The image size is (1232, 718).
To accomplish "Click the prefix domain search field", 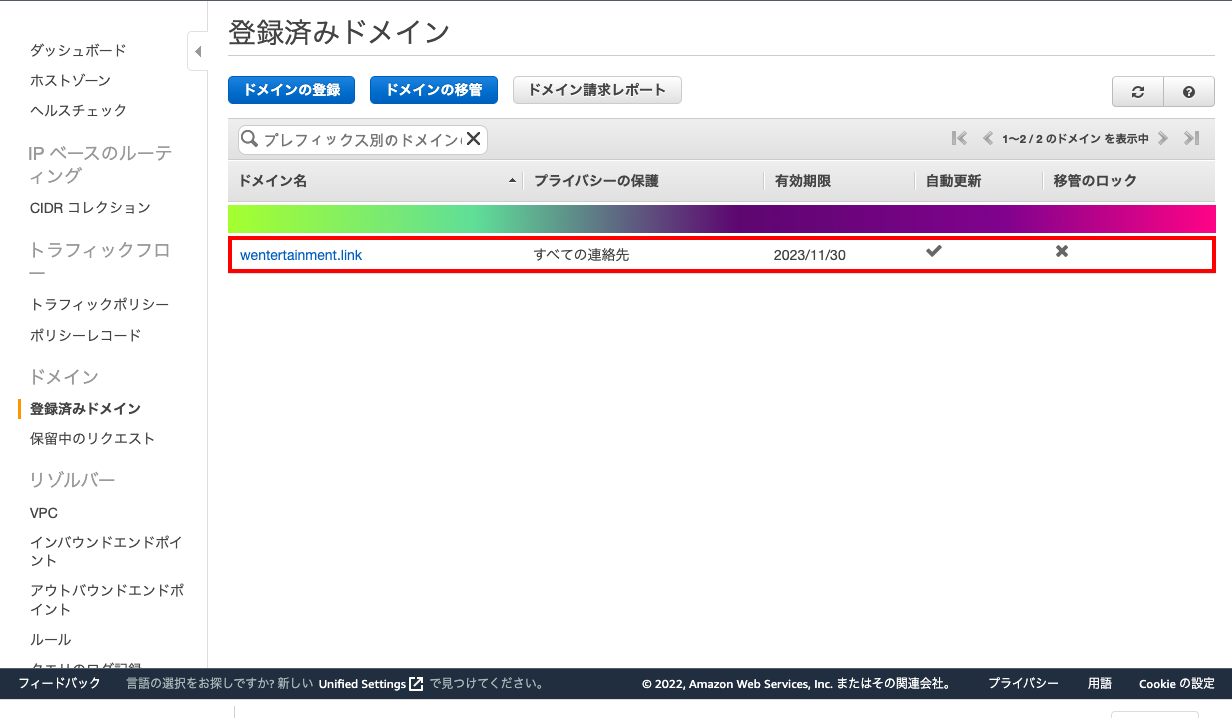I will pos(361,140).
